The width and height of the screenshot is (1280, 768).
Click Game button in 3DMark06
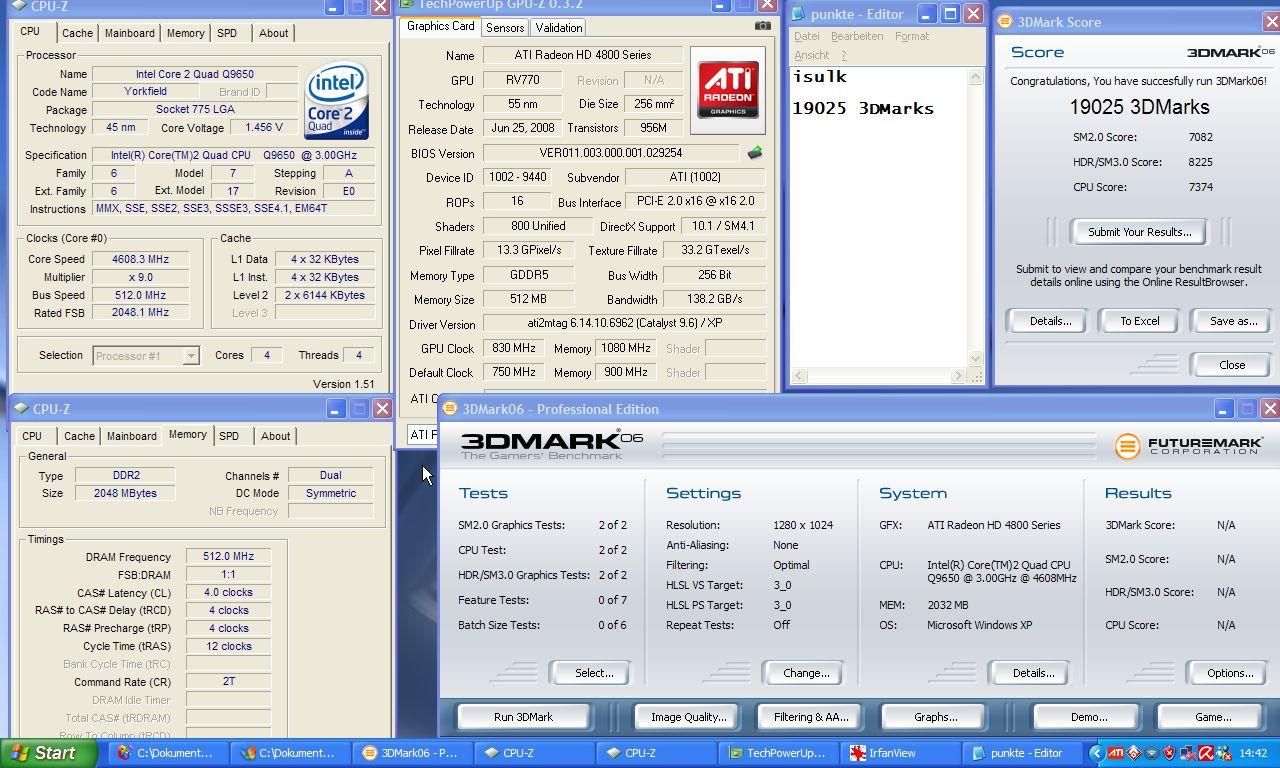point(1212,717)
